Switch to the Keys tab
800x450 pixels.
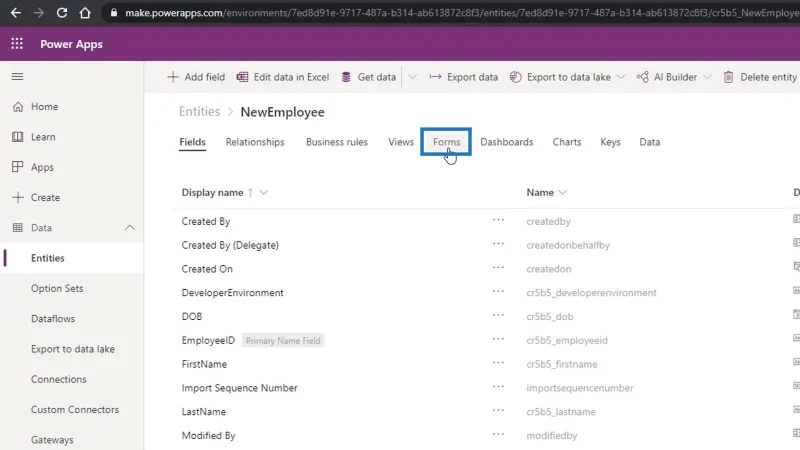[610, 142]
